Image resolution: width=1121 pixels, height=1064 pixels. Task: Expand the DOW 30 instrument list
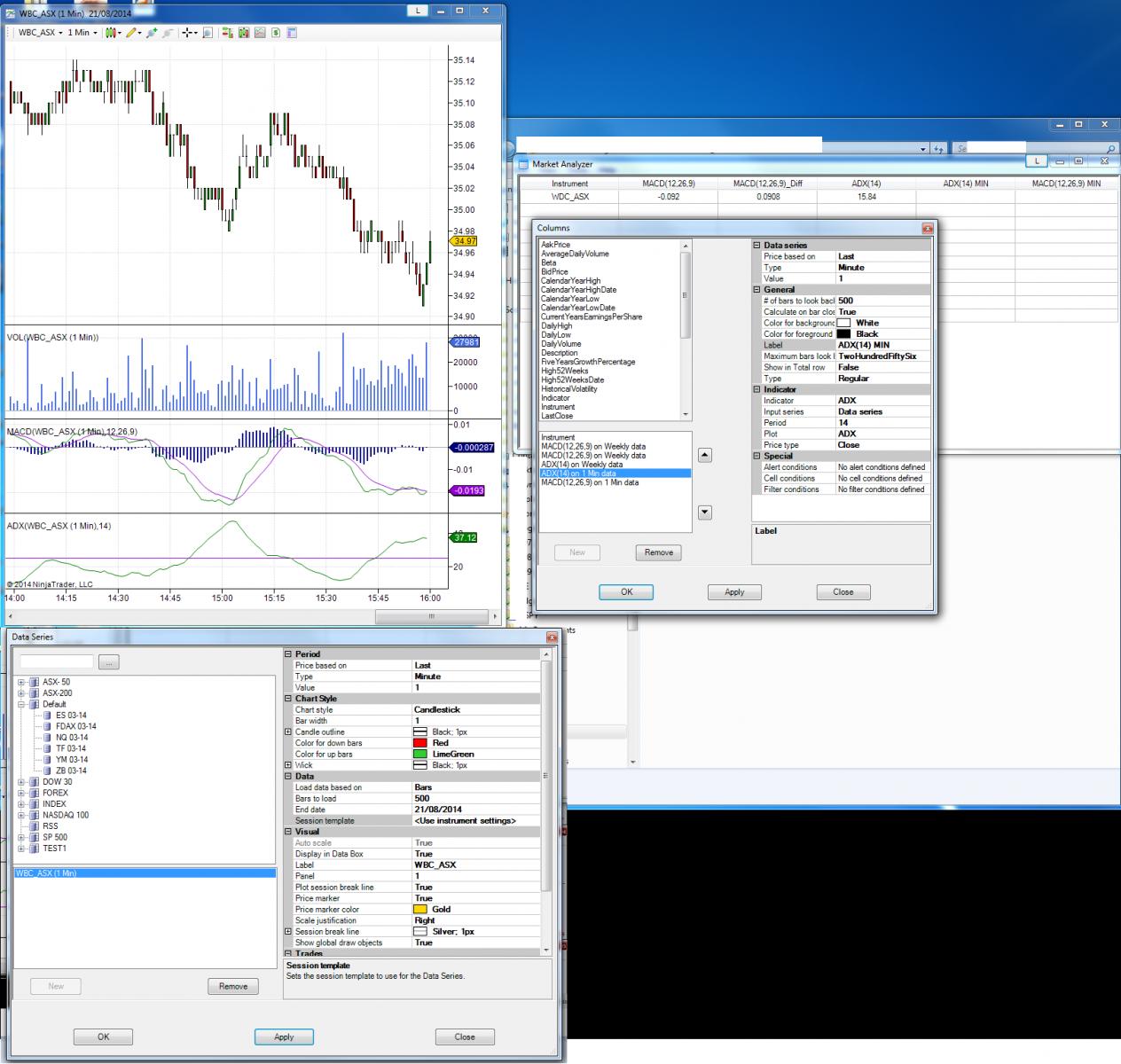click(21, 782)
